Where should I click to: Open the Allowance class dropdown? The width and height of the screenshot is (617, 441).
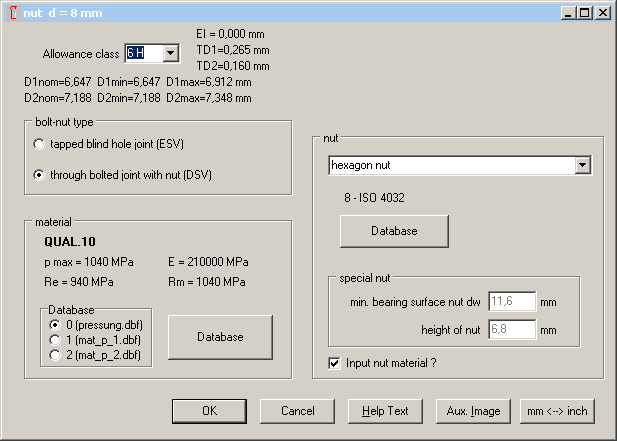[x=170, y=53]
